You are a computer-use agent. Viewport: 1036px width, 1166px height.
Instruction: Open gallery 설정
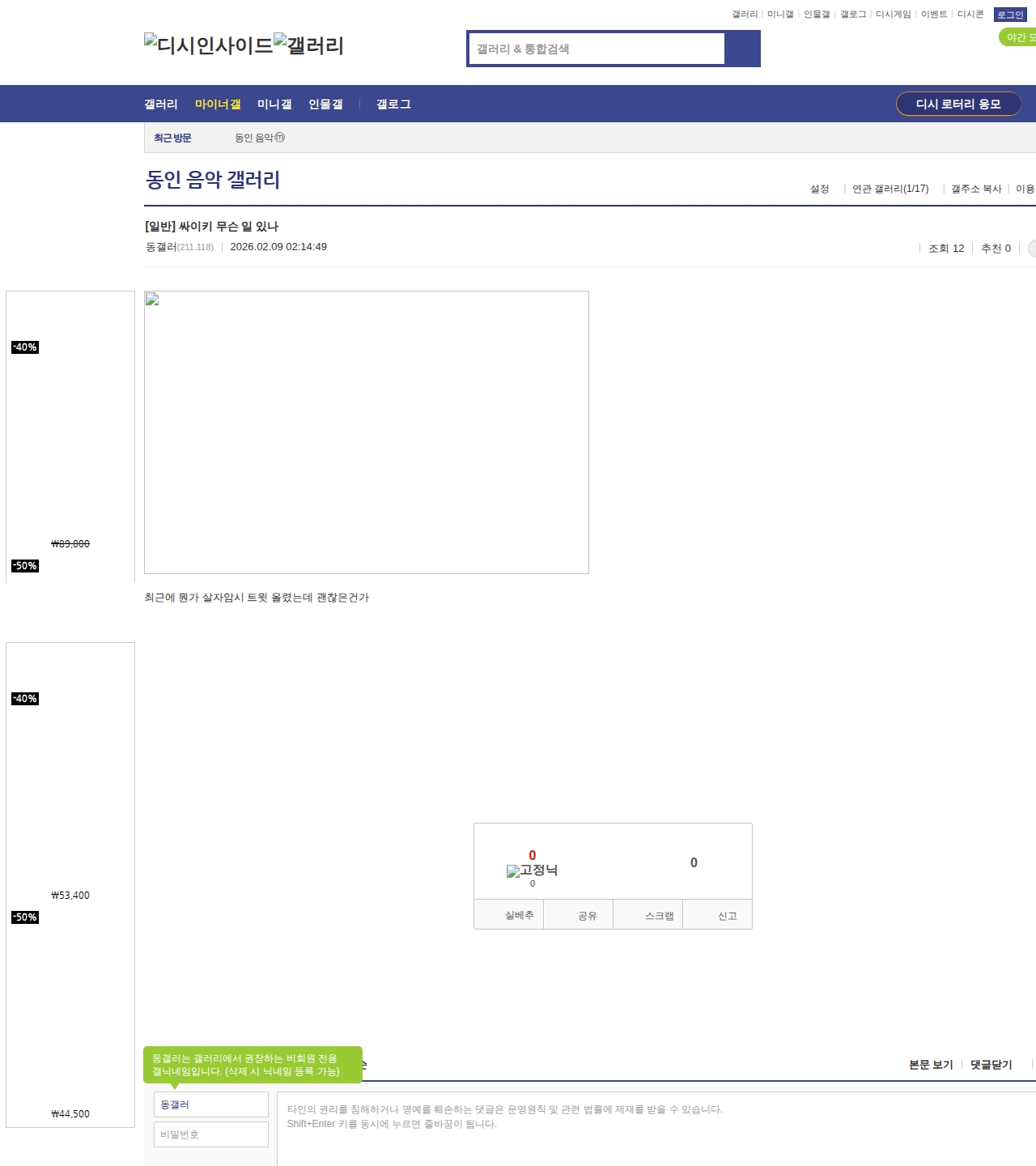click(820, 189)
